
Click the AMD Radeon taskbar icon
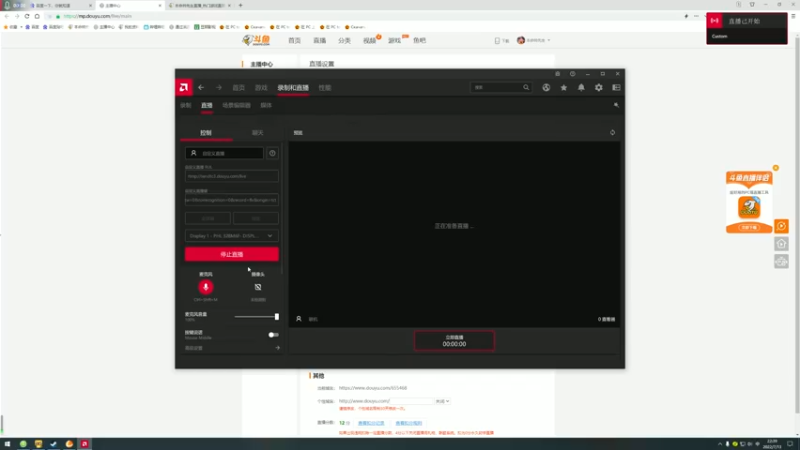[x=85, y=444]
